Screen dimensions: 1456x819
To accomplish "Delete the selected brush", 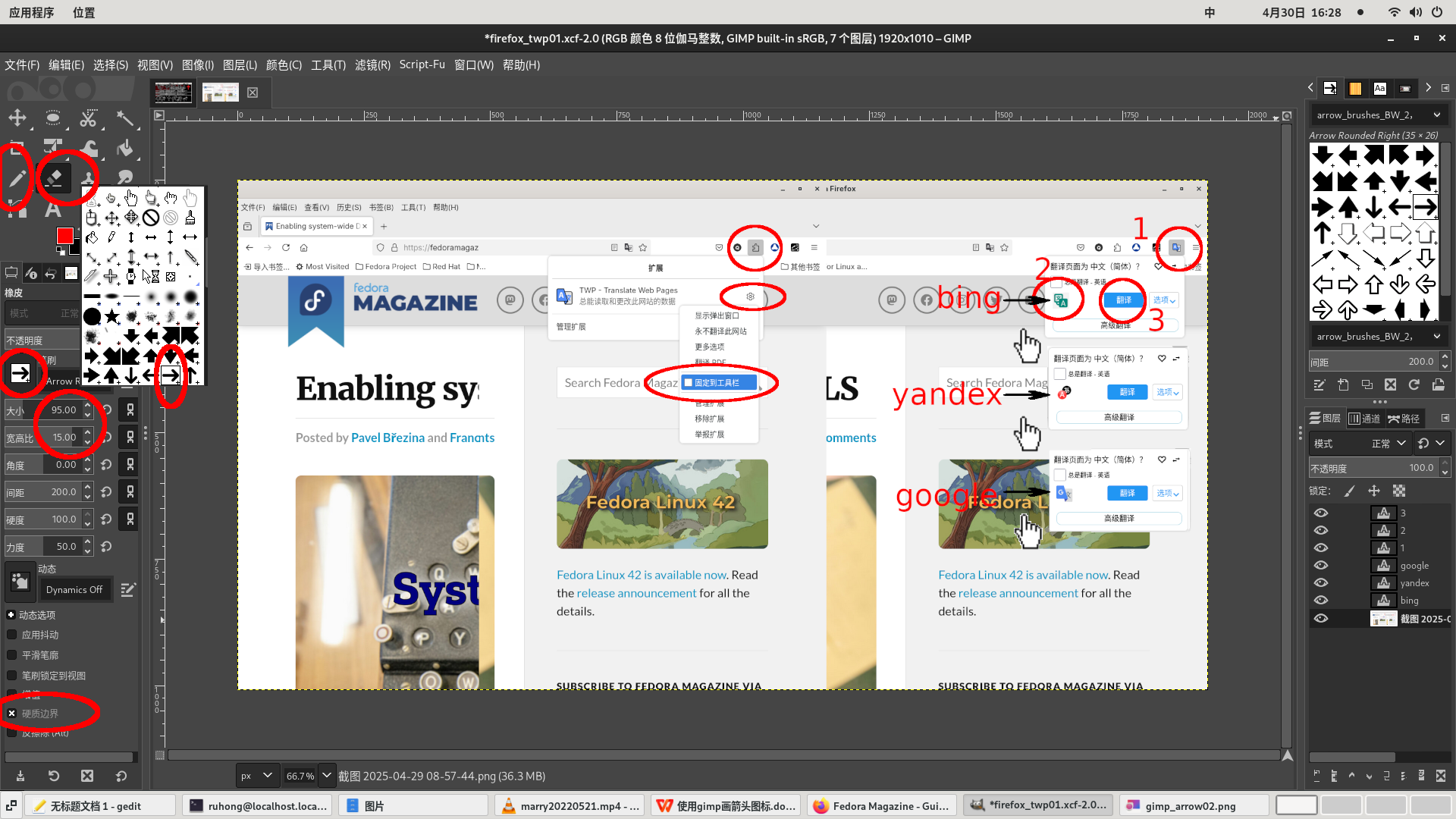I will (x=1390, y=384).
